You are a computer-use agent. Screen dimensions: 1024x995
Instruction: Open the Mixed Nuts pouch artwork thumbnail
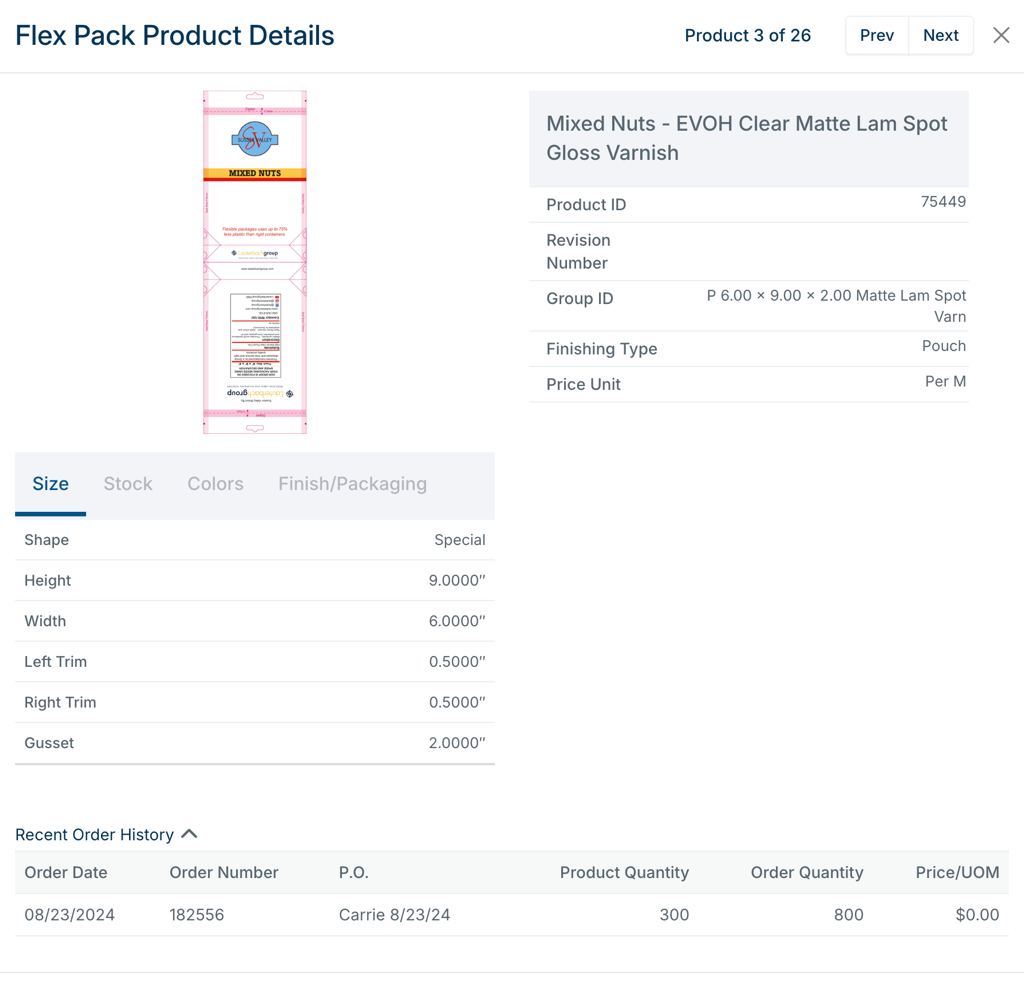click(x=255, y=262)
